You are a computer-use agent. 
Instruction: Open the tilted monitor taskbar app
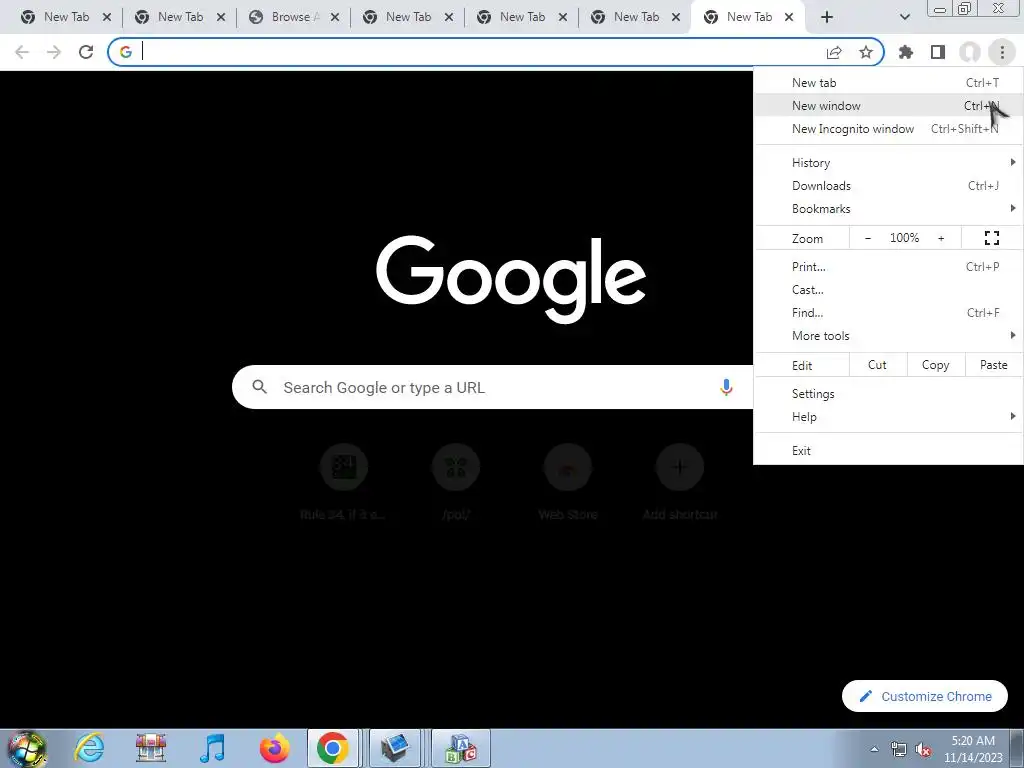coord(395,748)
